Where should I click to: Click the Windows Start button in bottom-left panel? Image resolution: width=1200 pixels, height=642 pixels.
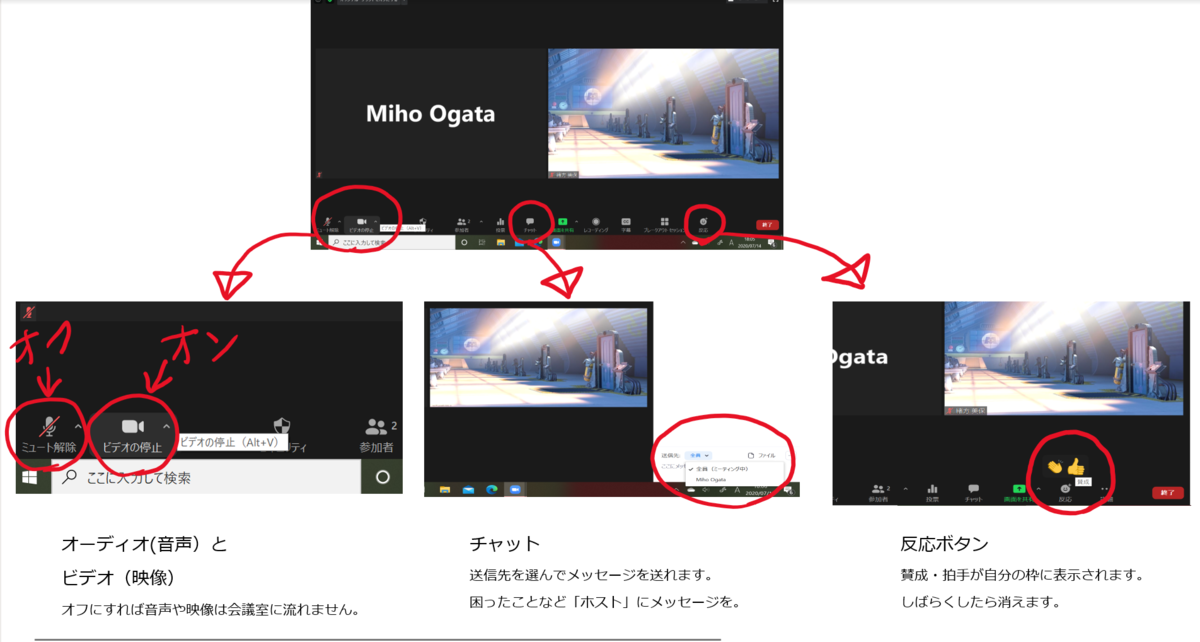click(x=30, y=478)
